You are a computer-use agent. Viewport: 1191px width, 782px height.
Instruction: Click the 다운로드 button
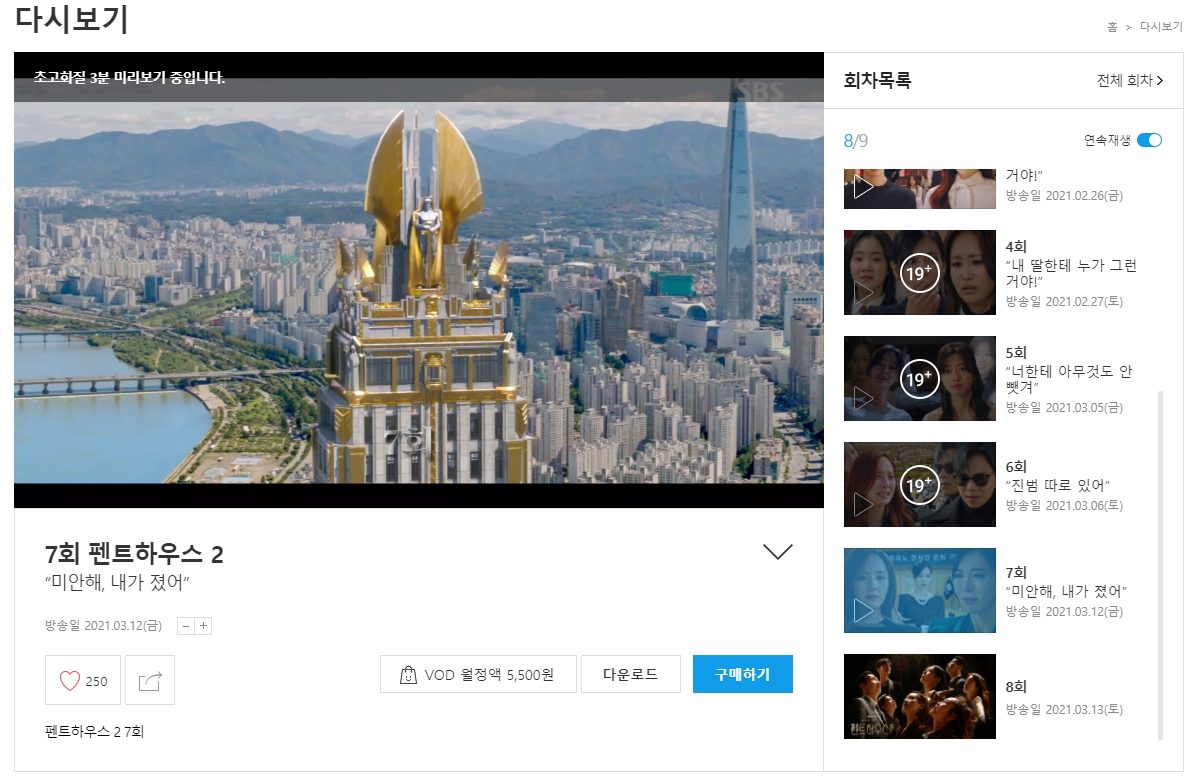coord(630,674)
